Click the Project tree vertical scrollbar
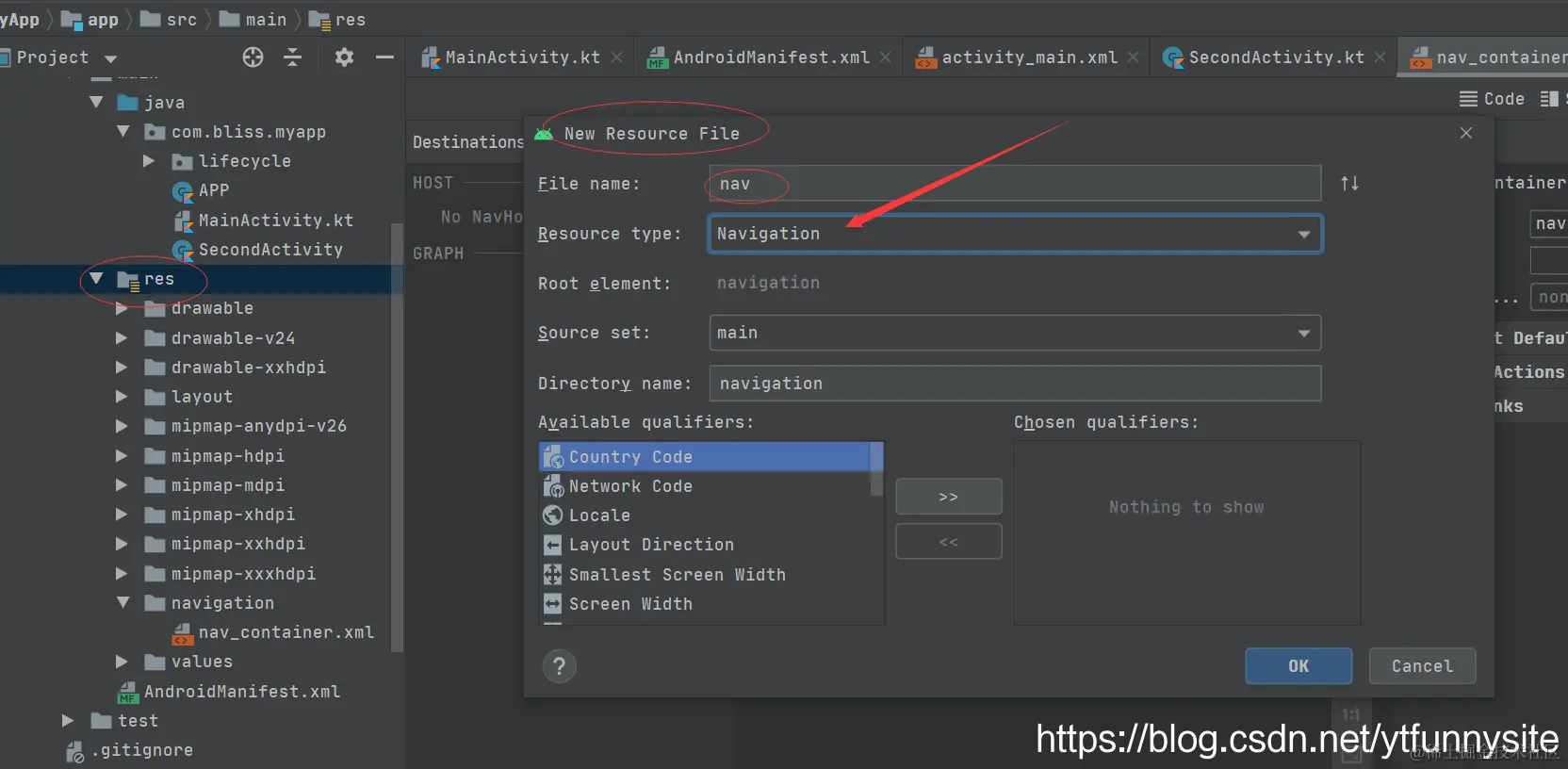1568x769 pixels. 397,438
